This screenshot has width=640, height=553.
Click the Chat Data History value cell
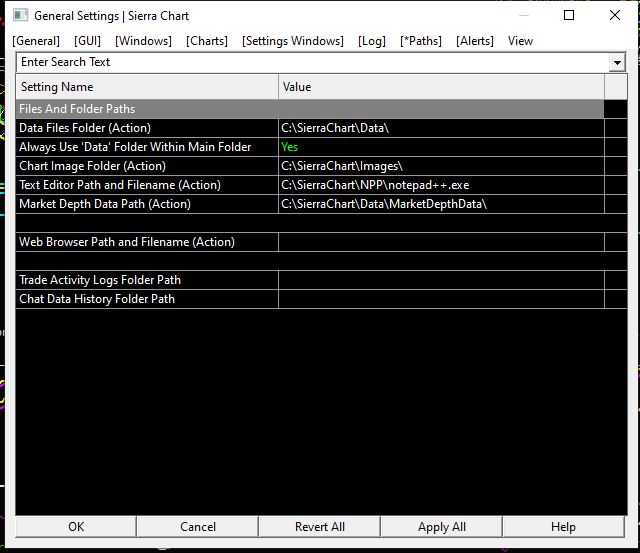click(441, 299)
